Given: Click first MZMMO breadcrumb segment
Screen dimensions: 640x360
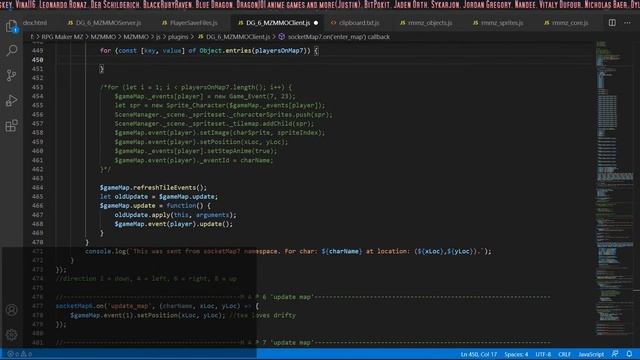Looking at the screenshot, I should [x=103, y=37].
